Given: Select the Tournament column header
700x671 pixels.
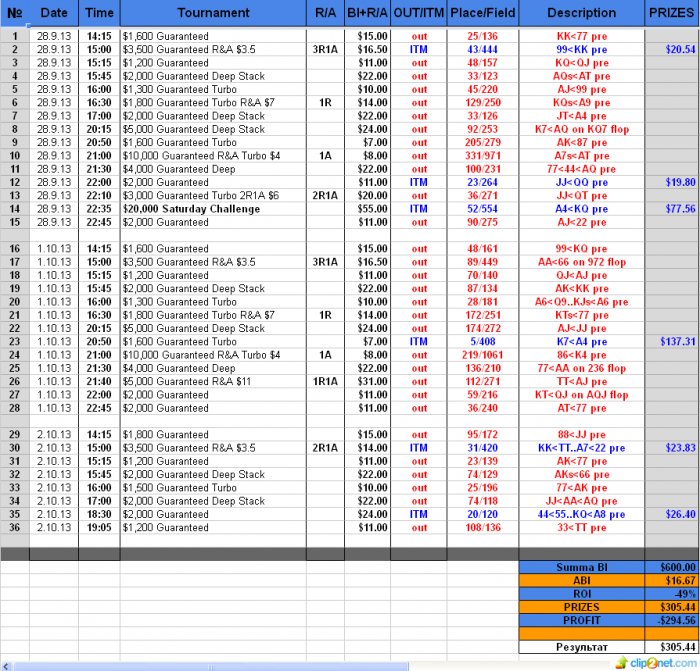Looking at the screenshot, I should pos(213,13).
